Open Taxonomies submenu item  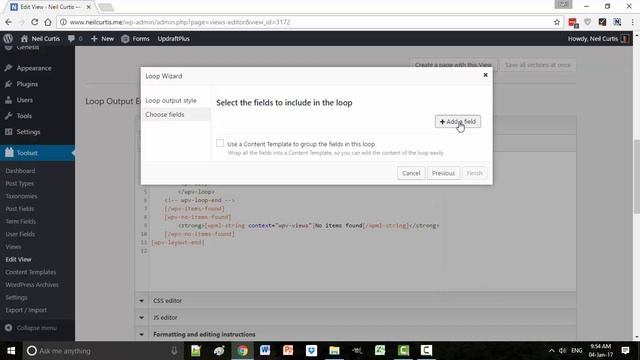coord(21,196)
